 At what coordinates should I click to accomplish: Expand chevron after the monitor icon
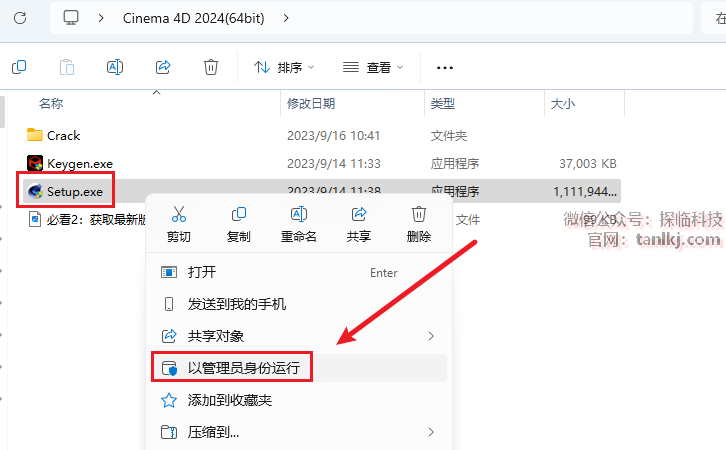click(x=101, y=18)
